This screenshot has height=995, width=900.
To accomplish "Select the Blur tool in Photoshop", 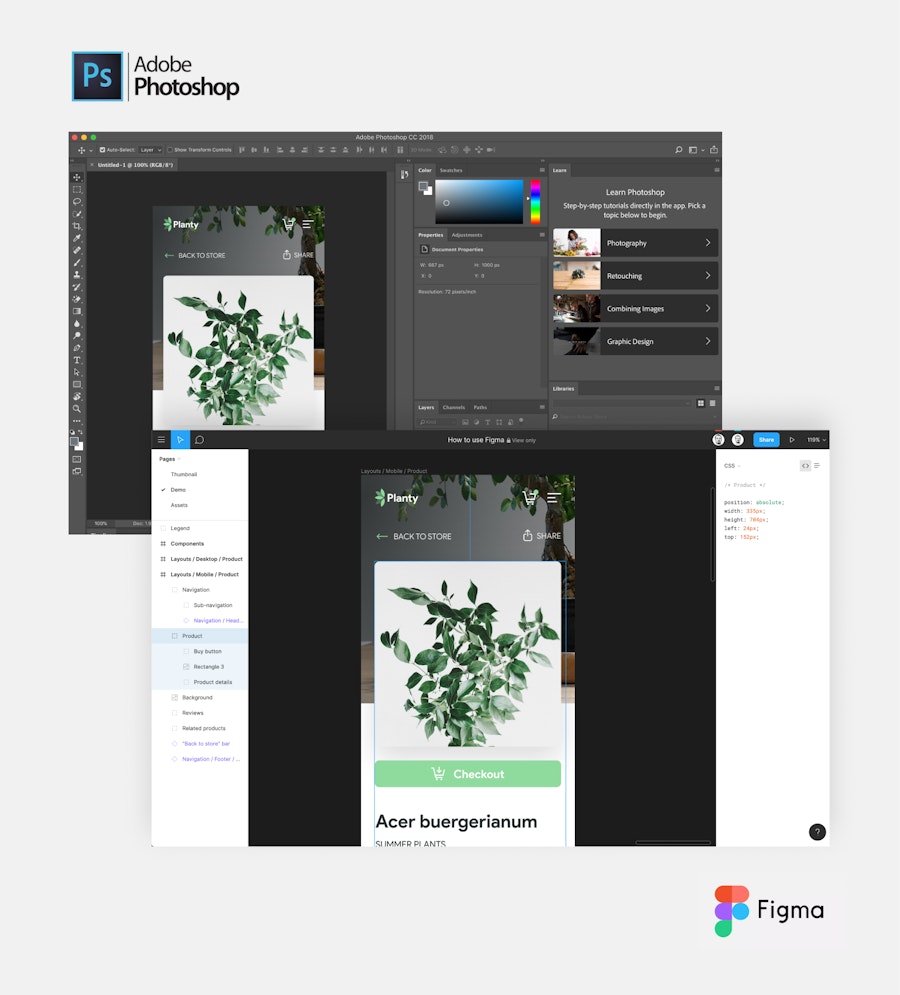I will (x=77, y=324).
